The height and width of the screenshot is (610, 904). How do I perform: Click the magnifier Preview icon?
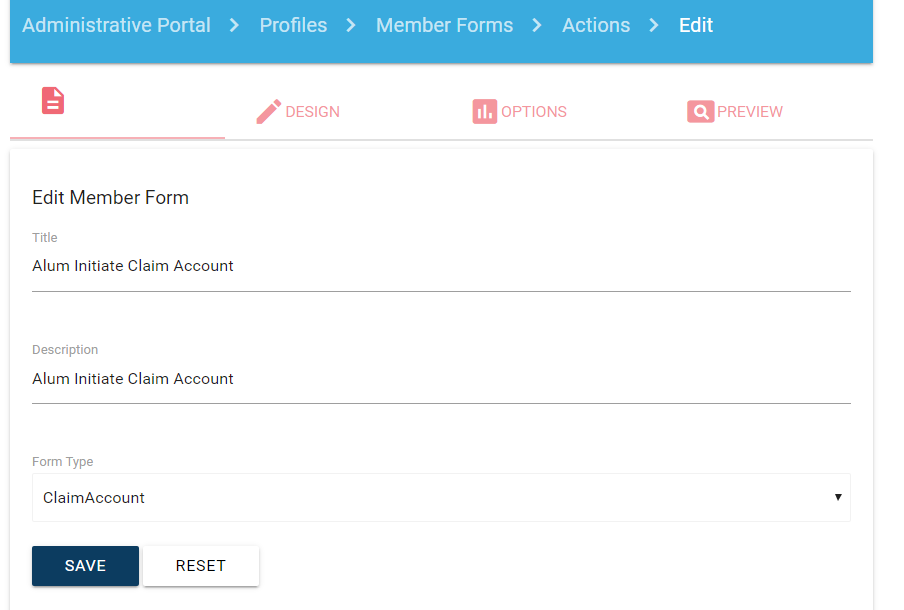[700, 112]
